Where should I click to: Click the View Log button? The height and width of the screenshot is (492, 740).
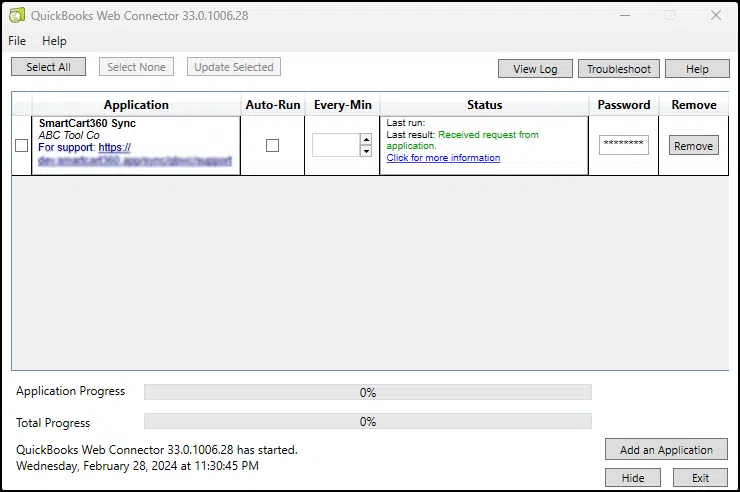click(x=535, y=69)
